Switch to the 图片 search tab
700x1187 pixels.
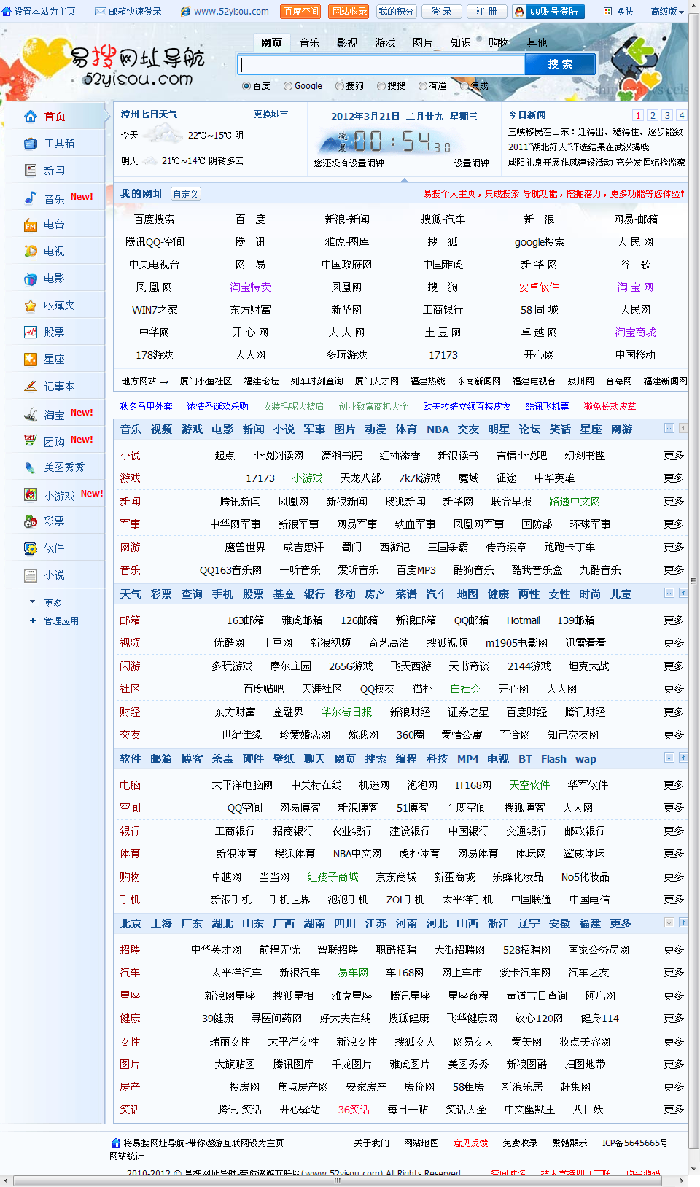click(x=422, y=43)
